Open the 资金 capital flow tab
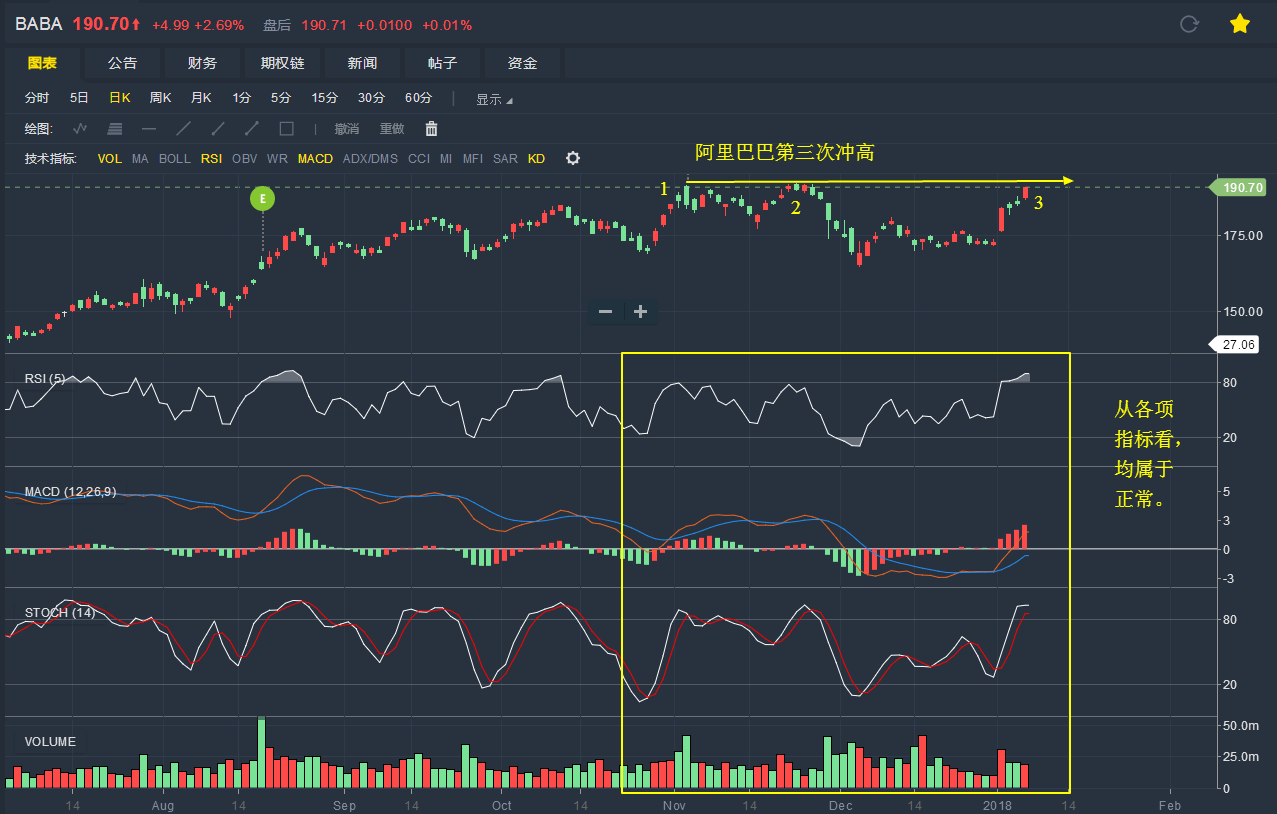The height and width of the screenshot is (814, 1277). pos(522,63)
